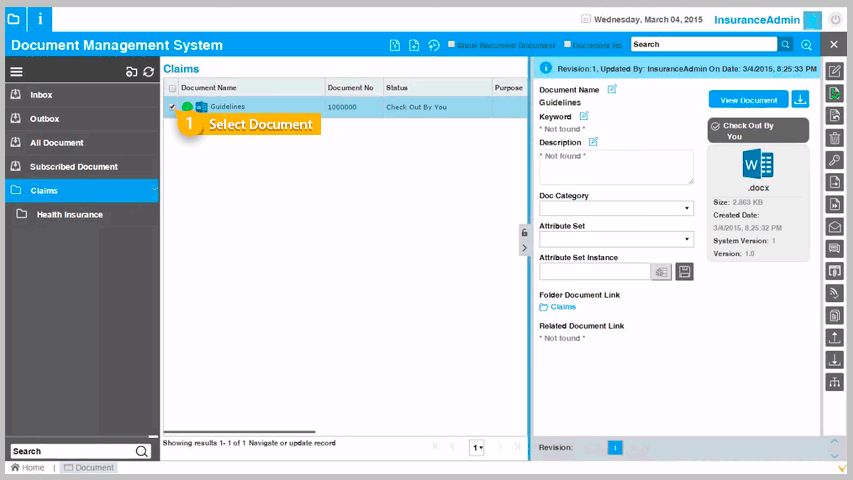Enable Document No checkbox
This screenshot has width=853, height=480.
567,45
